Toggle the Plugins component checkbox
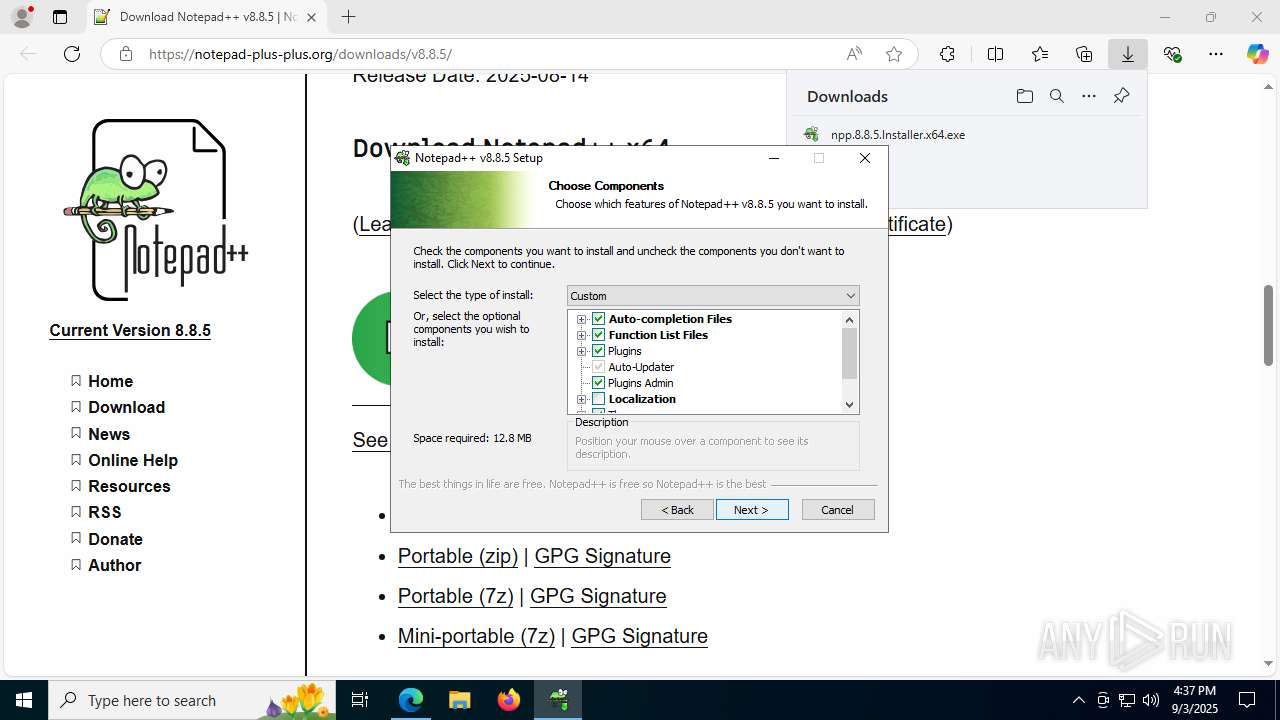The width and height of the screenshot is (1280, 720). click(599, 351)
